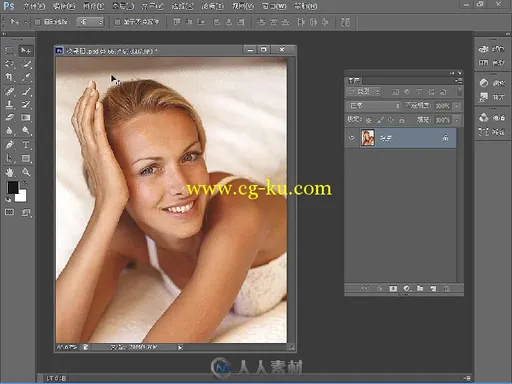
Task: Open the Fill slider dropdown
Action: pos(457,120)
